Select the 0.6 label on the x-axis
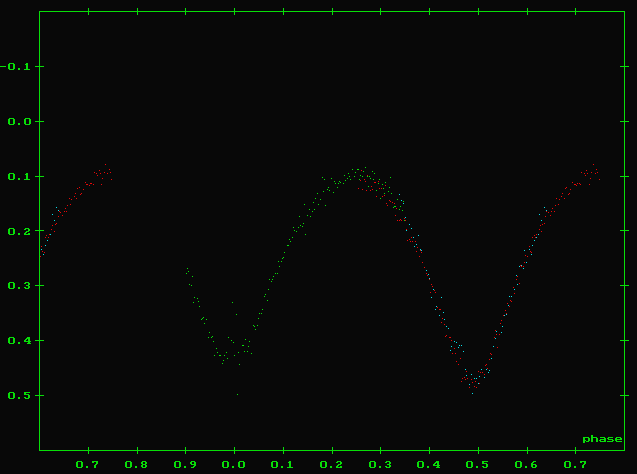Image resolution: width=637 pixels, height=474 pixels. (527, 465)
